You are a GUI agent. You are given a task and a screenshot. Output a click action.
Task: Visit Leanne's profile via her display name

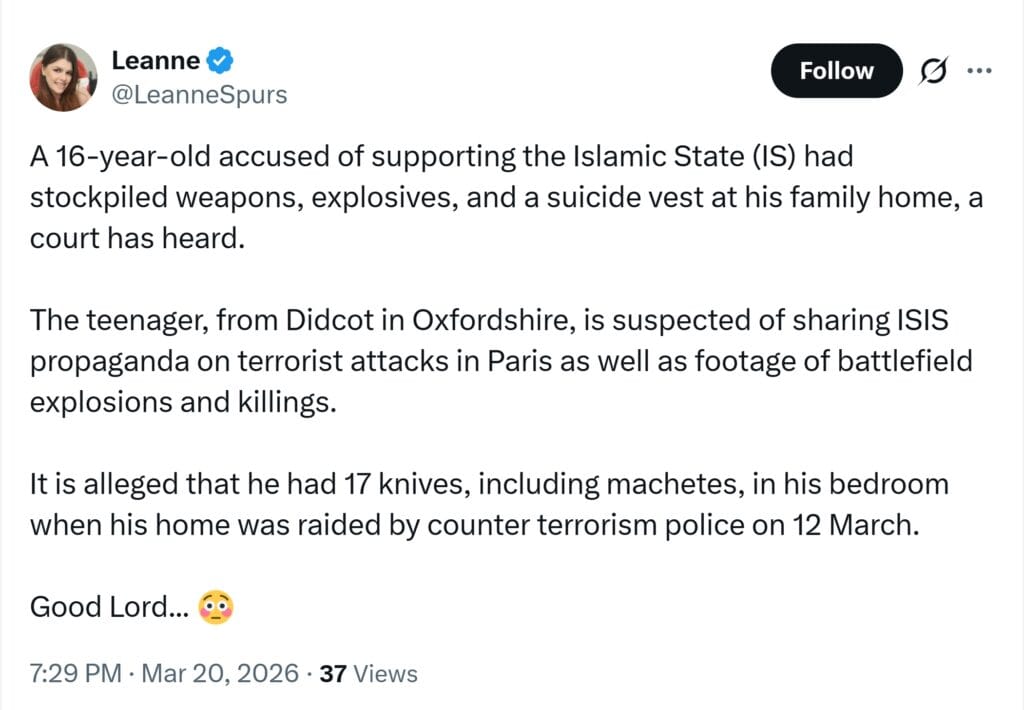pos(155,60)
